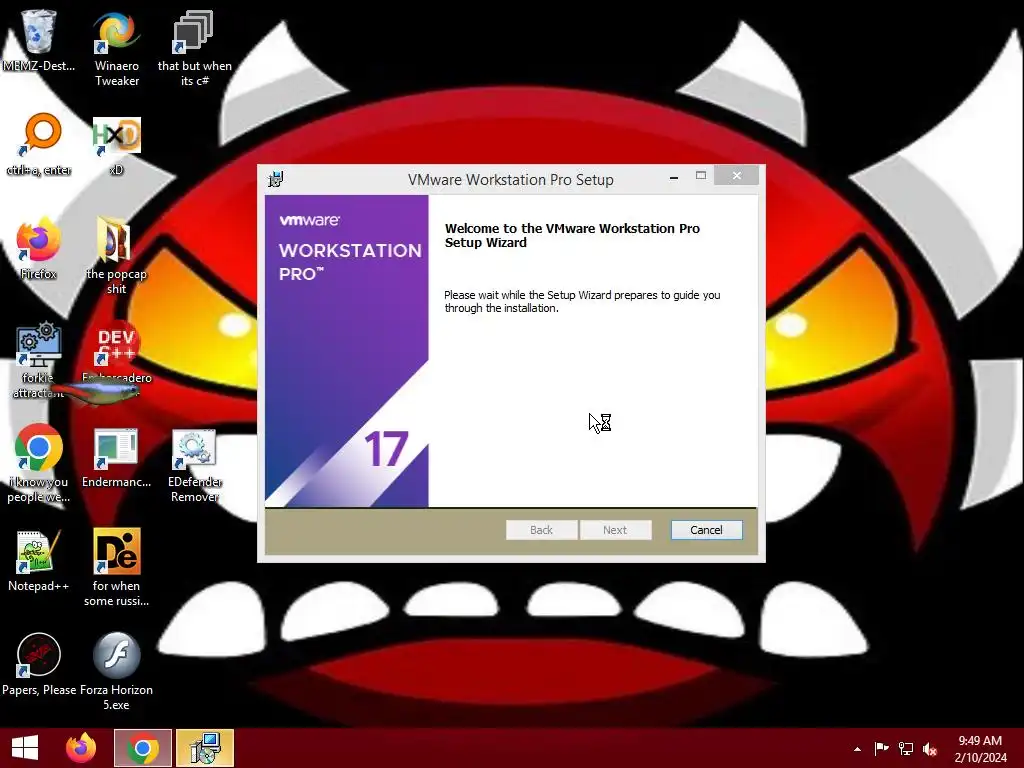Minimize the VMware Setup window
1024x768 pixels.
point(673,176)
